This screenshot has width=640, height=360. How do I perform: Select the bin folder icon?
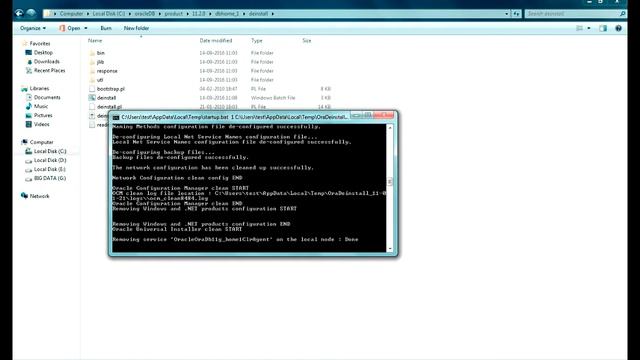click(x=92, y=53)
